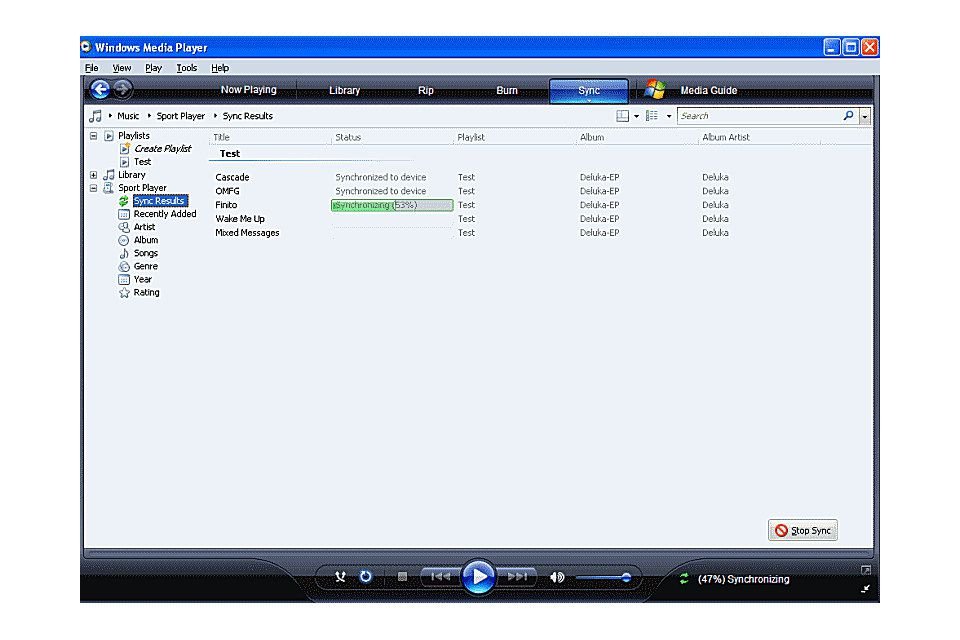This screenshot has height=640, width=960.
Task: Click the Sport Player device icon
Action: 108,188
